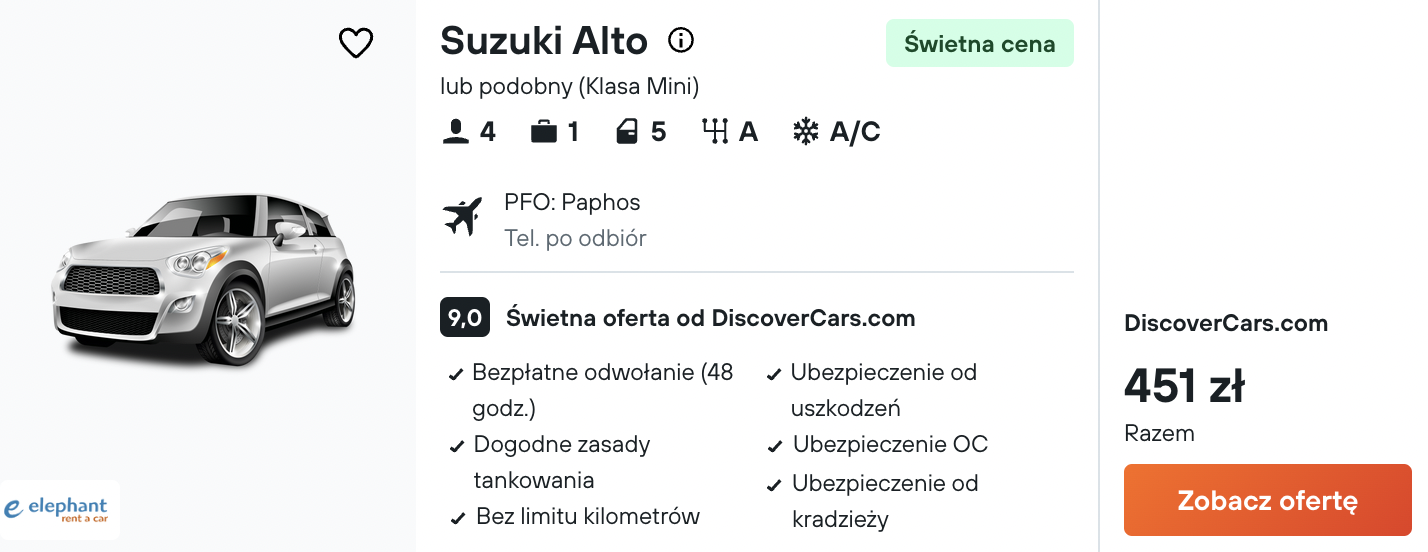
Task: Click the PFO: Paphos location text
Action: [x=572, y=202]
